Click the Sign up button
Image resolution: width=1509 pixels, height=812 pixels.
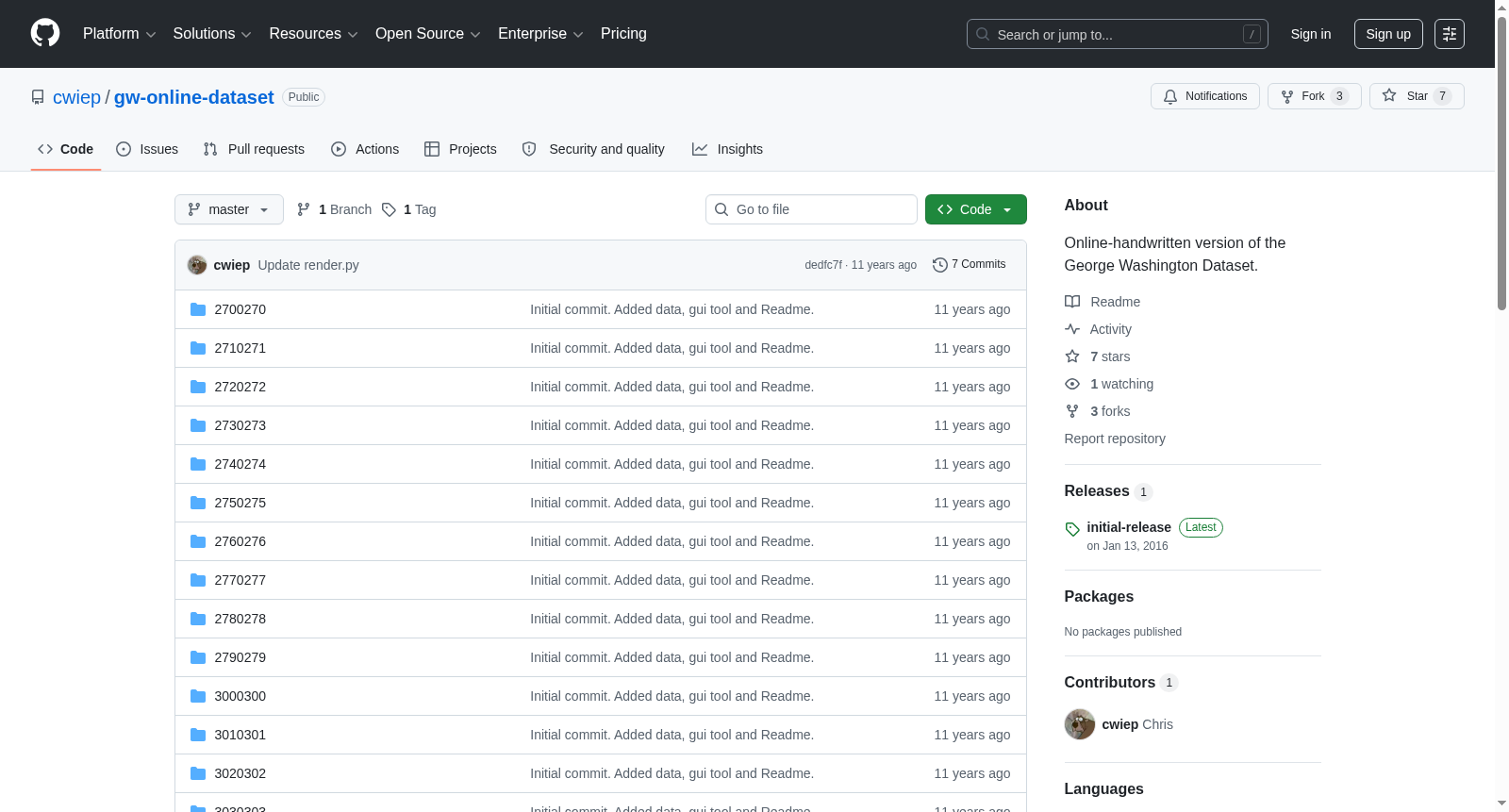click(1388, 34)
